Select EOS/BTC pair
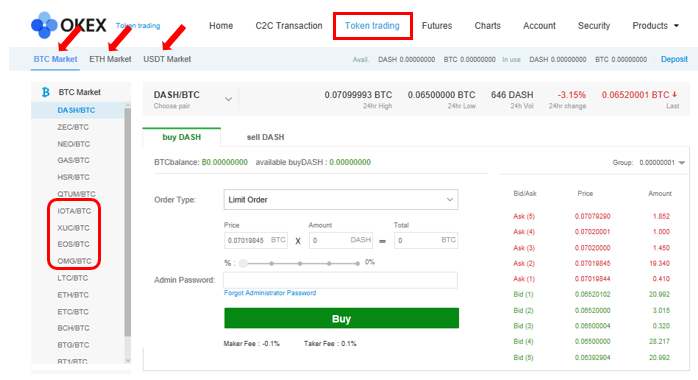Image resolution: width=698 pixels, height=380 pixels. [73, 244]
